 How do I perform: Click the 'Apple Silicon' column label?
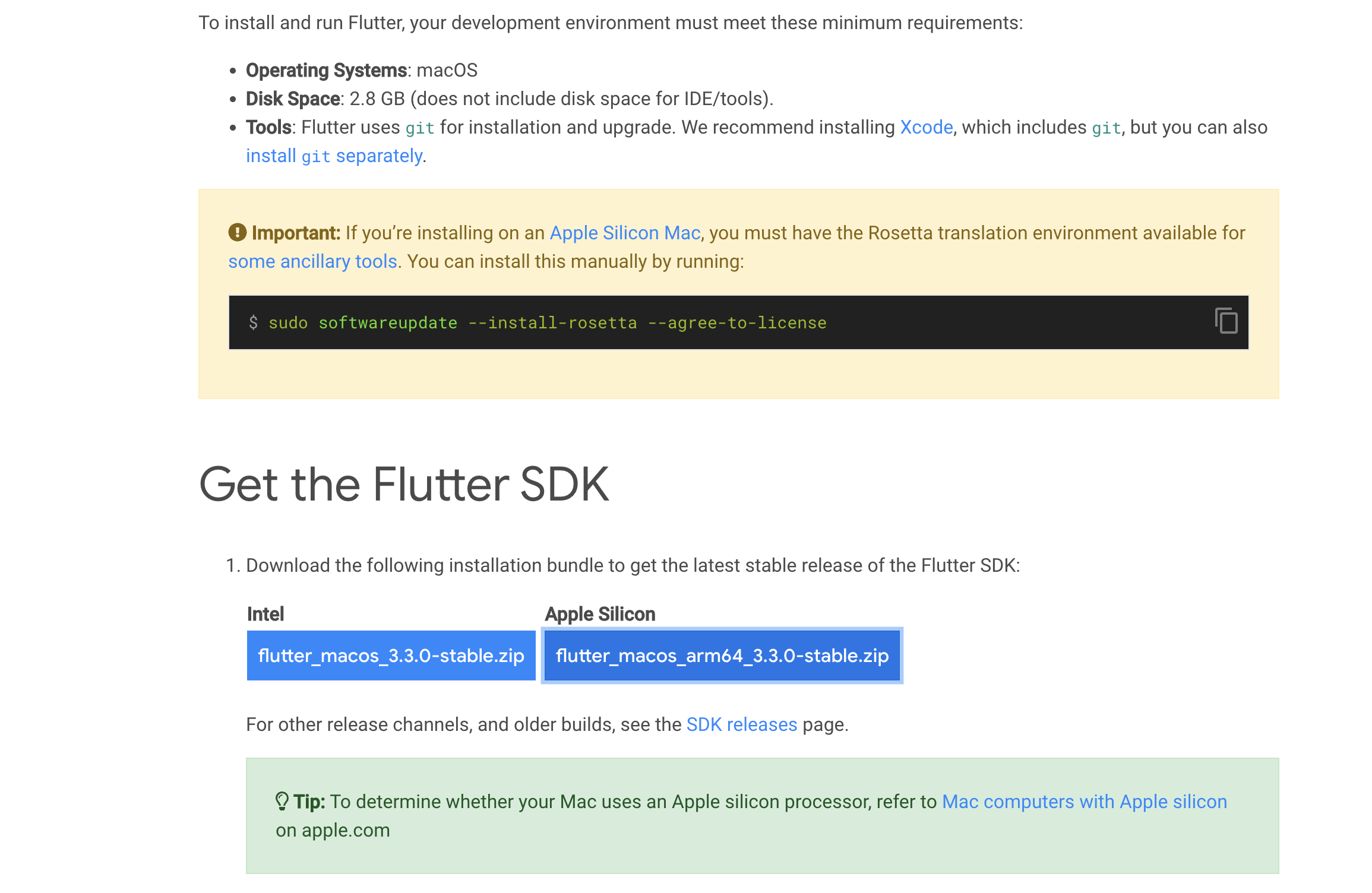pyautogui.click(x=600, y=614)
